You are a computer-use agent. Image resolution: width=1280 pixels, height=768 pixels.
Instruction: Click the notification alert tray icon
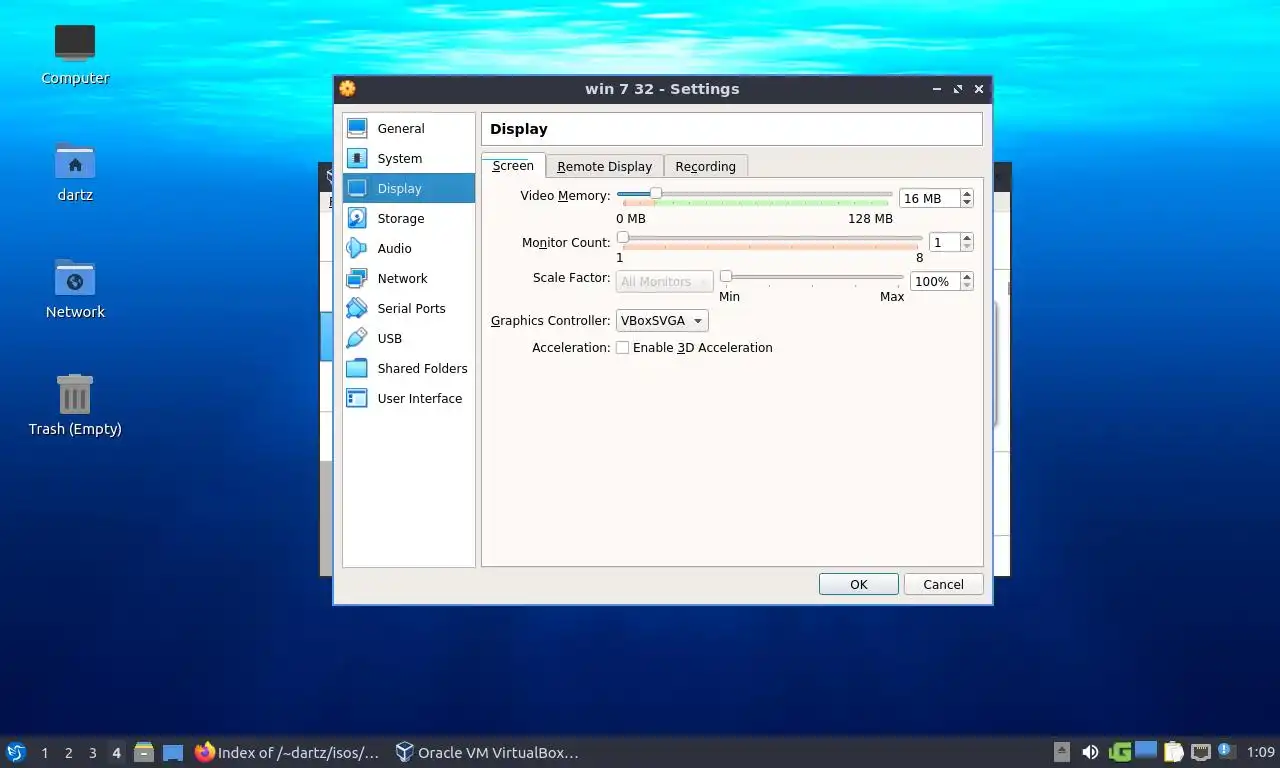click(1226, 750)
